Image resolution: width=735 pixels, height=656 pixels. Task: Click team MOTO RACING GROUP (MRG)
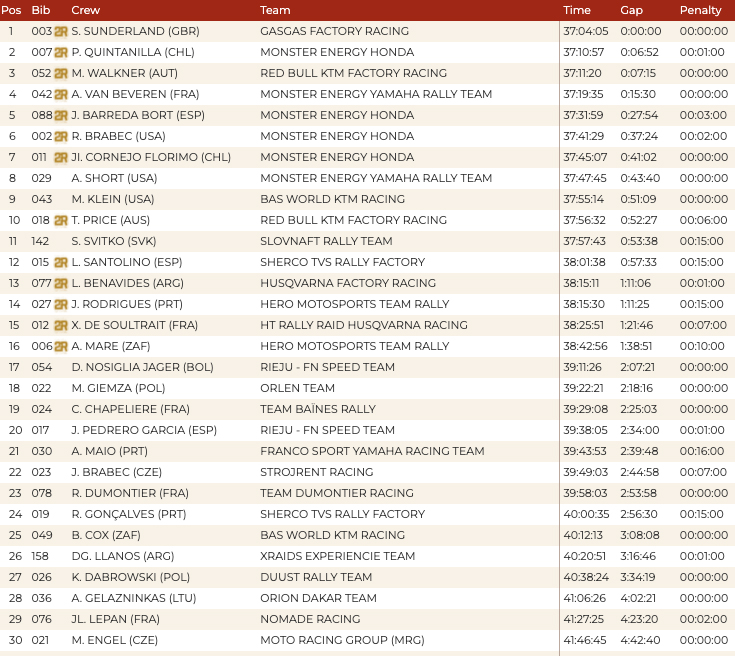(x=342, y=641)
